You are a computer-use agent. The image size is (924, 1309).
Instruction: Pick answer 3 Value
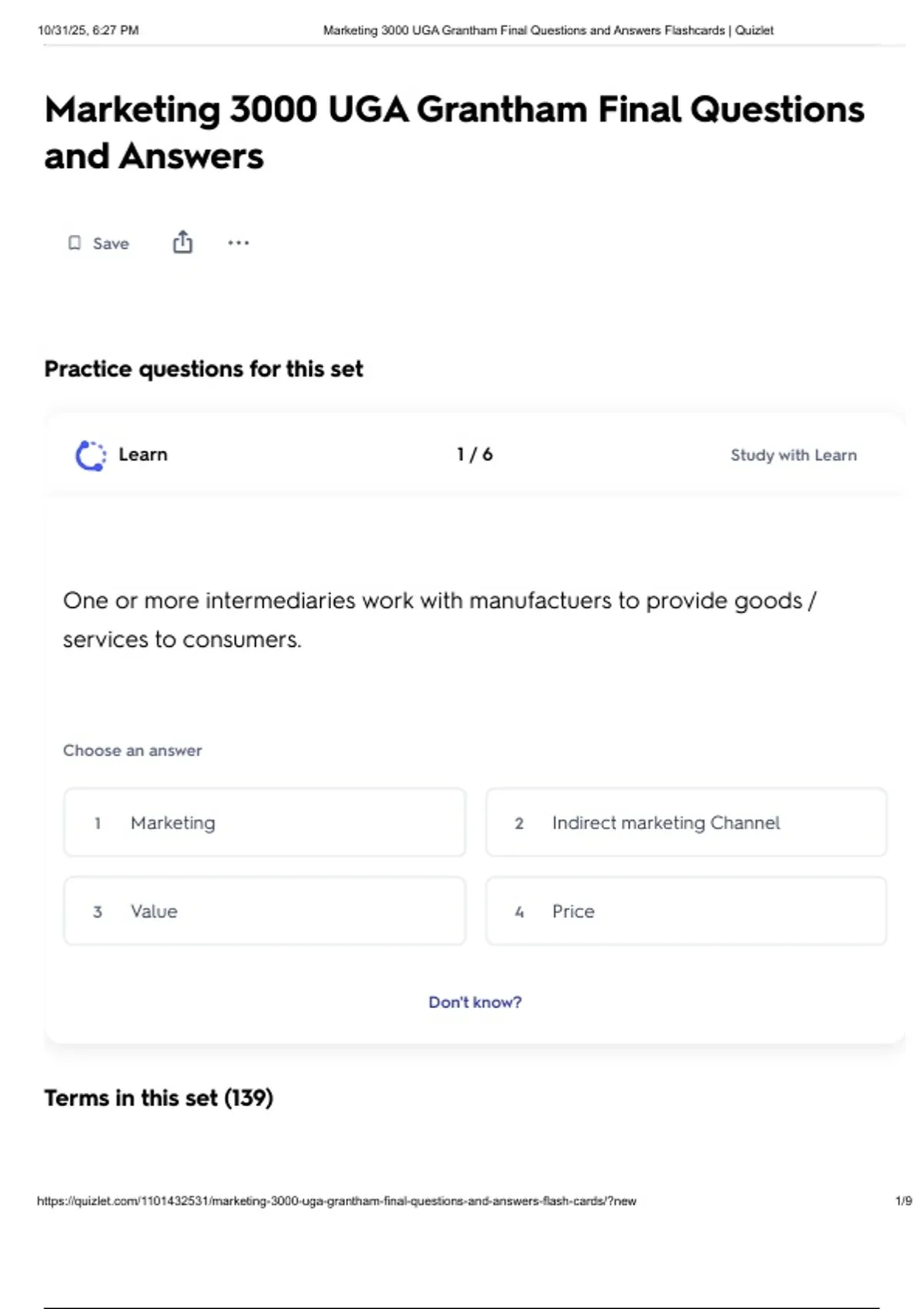click(x=265, y=911)
